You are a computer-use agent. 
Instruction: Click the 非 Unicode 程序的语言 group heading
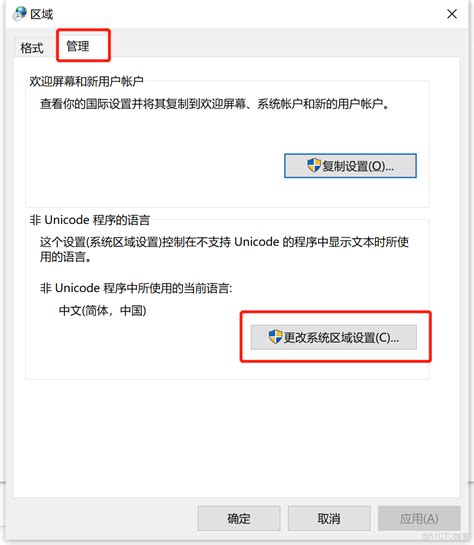click(x=90, y=220)
